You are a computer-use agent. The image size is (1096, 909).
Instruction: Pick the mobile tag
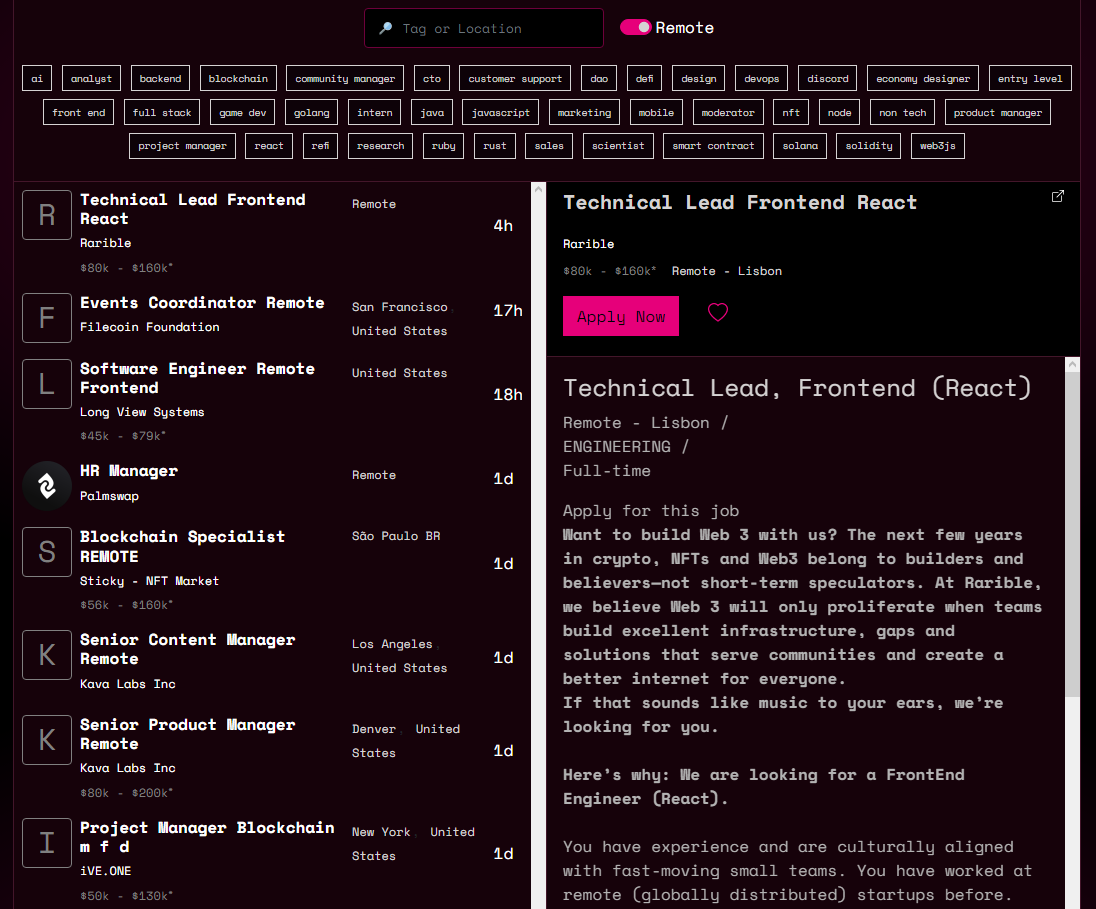[656, 112]
